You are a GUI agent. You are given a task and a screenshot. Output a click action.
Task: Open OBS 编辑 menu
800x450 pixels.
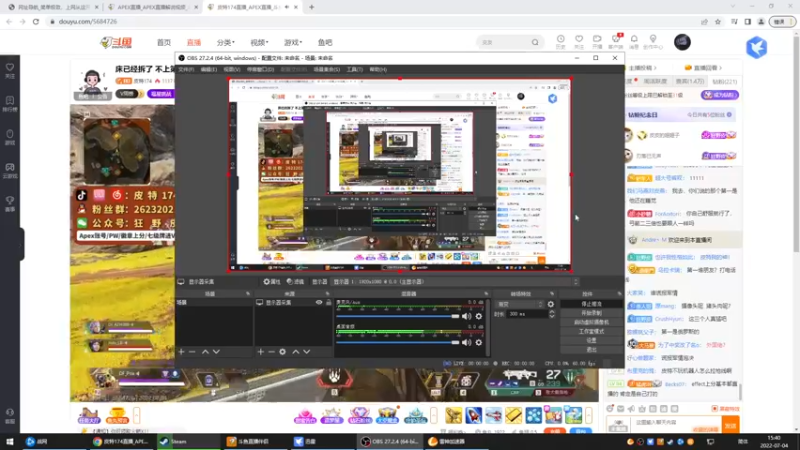[209, 69]
